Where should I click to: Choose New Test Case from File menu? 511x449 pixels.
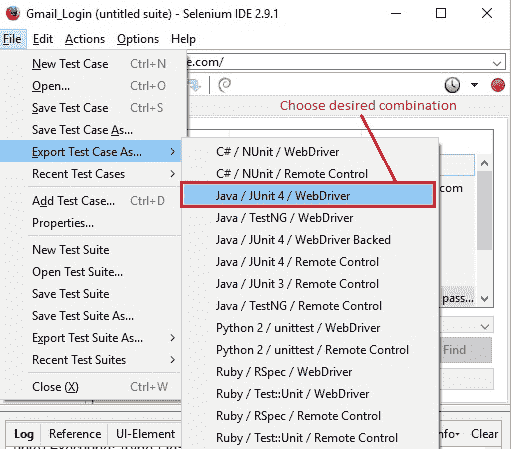pyautogui.click(x=93, y=64)
